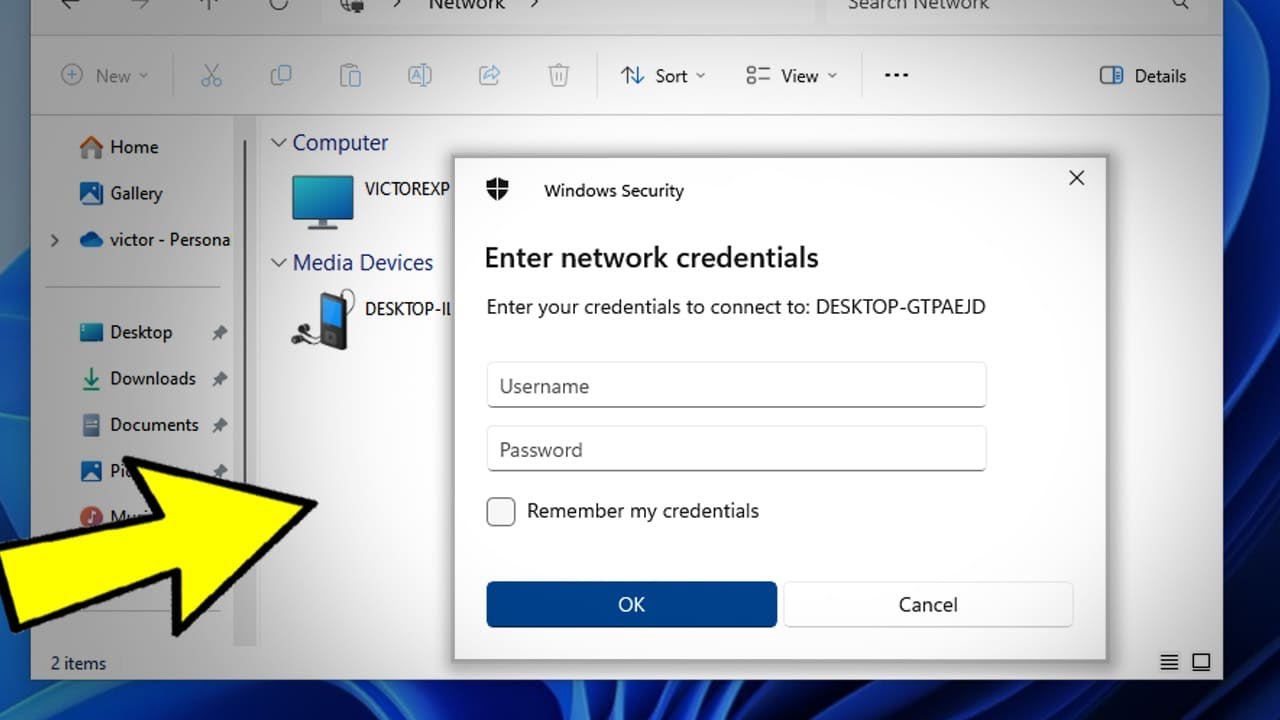Click OK in the credentials dialog
Viewport: 1280px width, 720px height.
point(631,604)
